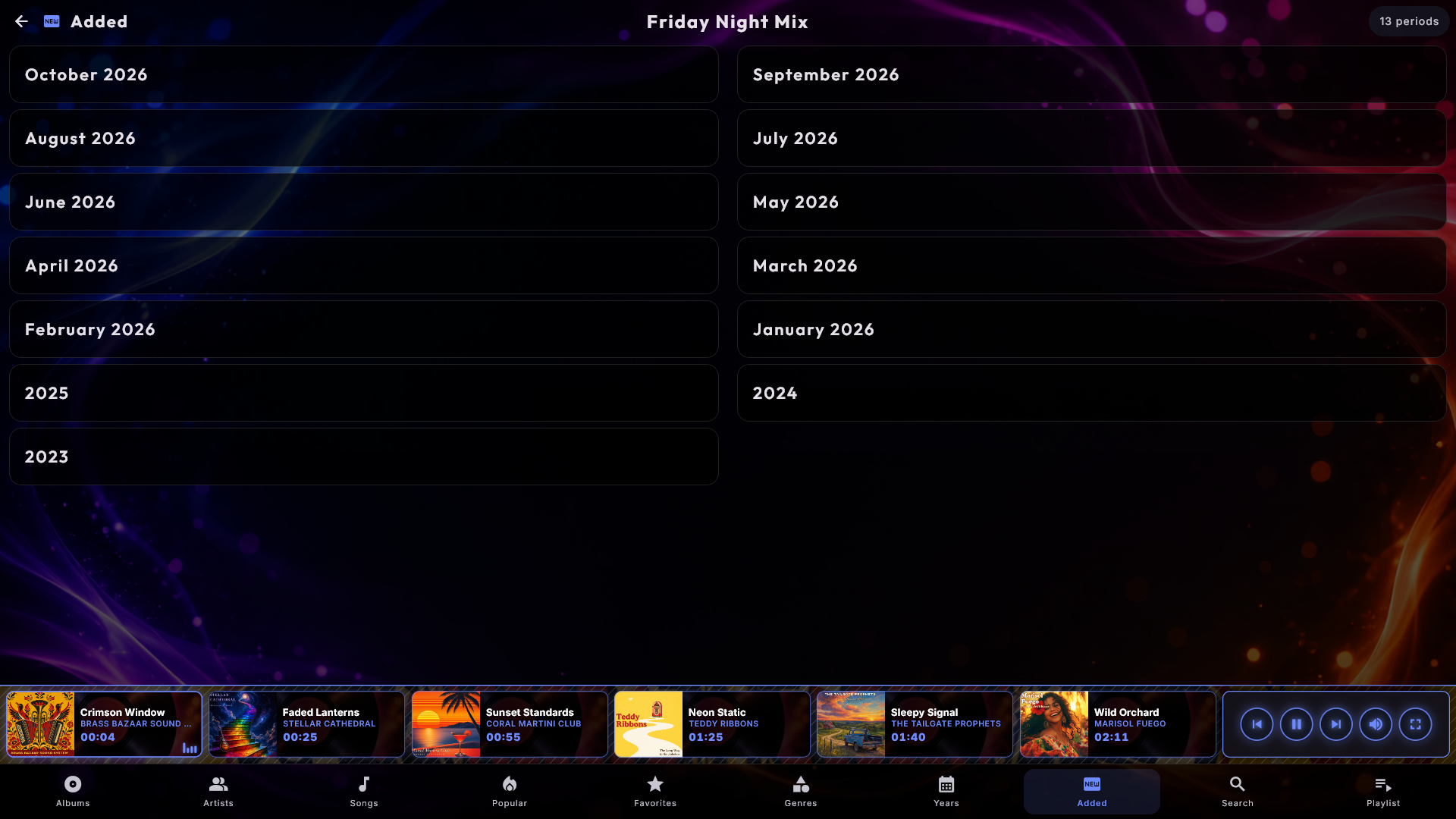The width and height of the screenshot is (1456, 819).
Task: Select the Added tab
Action: pos(1092,792)
